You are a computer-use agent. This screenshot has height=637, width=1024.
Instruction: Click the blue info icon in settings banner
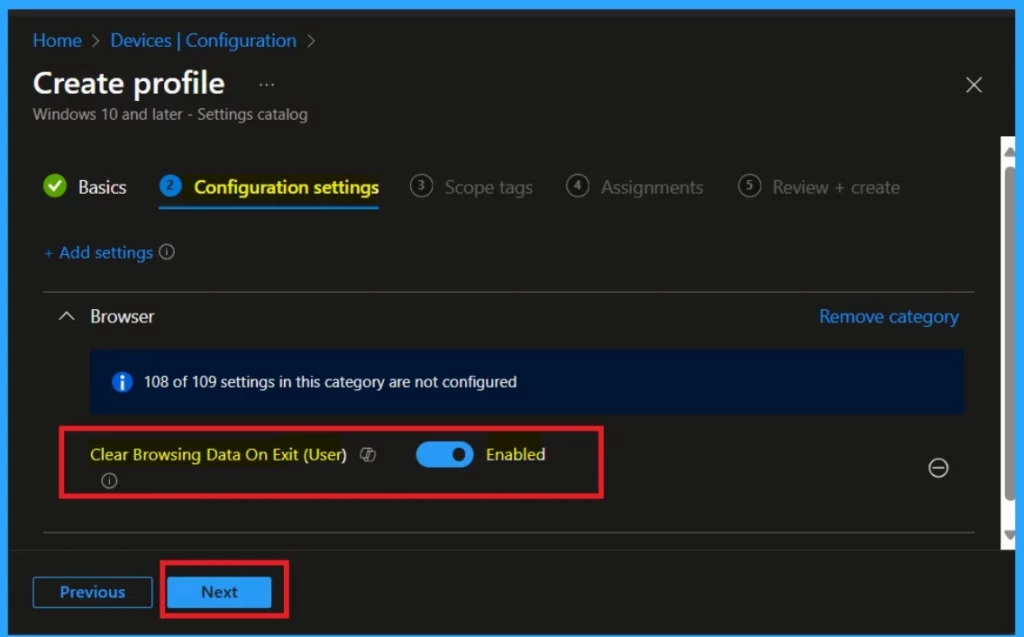pyautogui.click(x=122, y=382)
